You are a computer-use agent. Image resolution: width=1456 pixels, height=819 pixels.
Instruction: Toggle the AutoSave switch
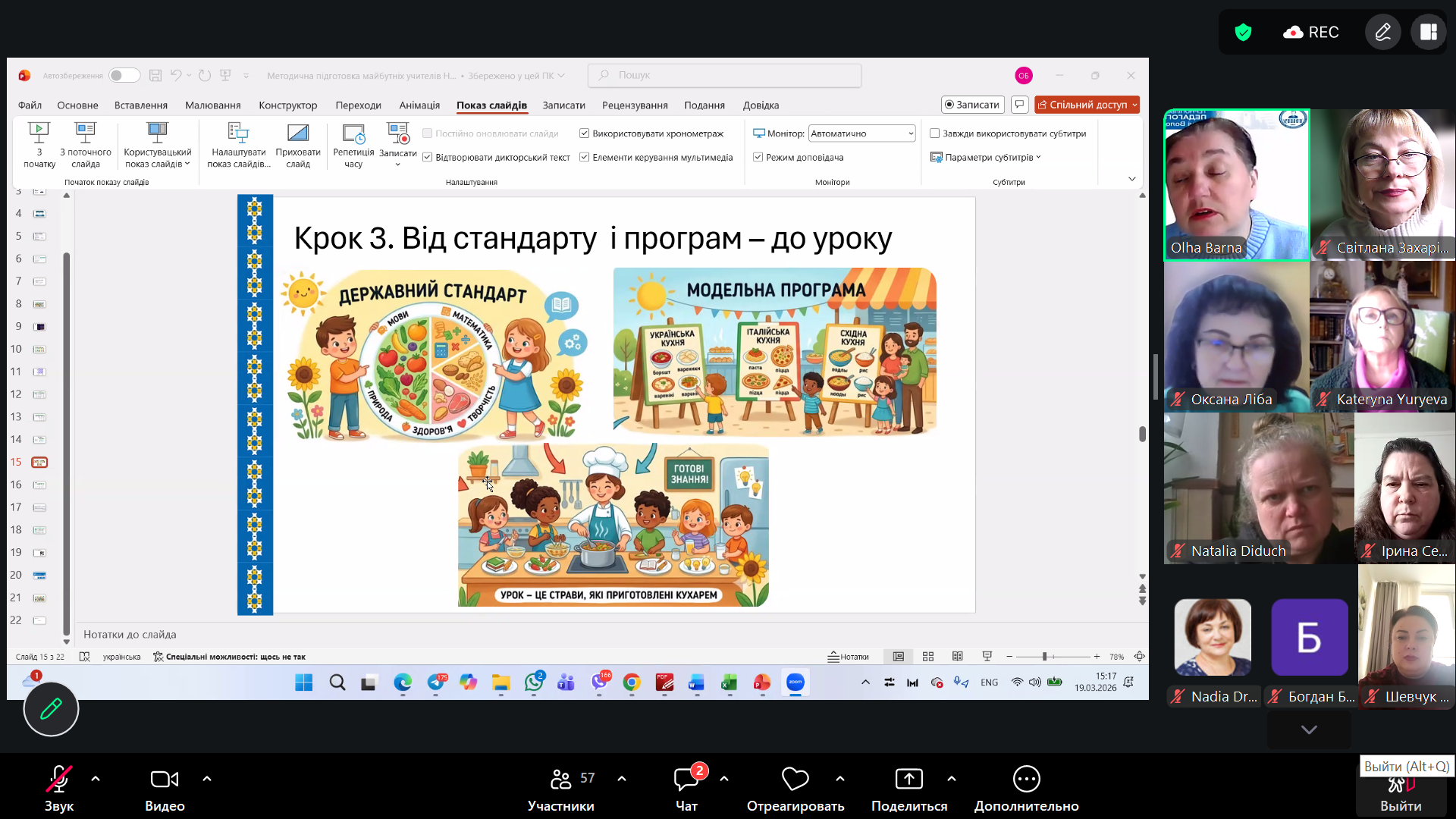(x=124, y=75)
